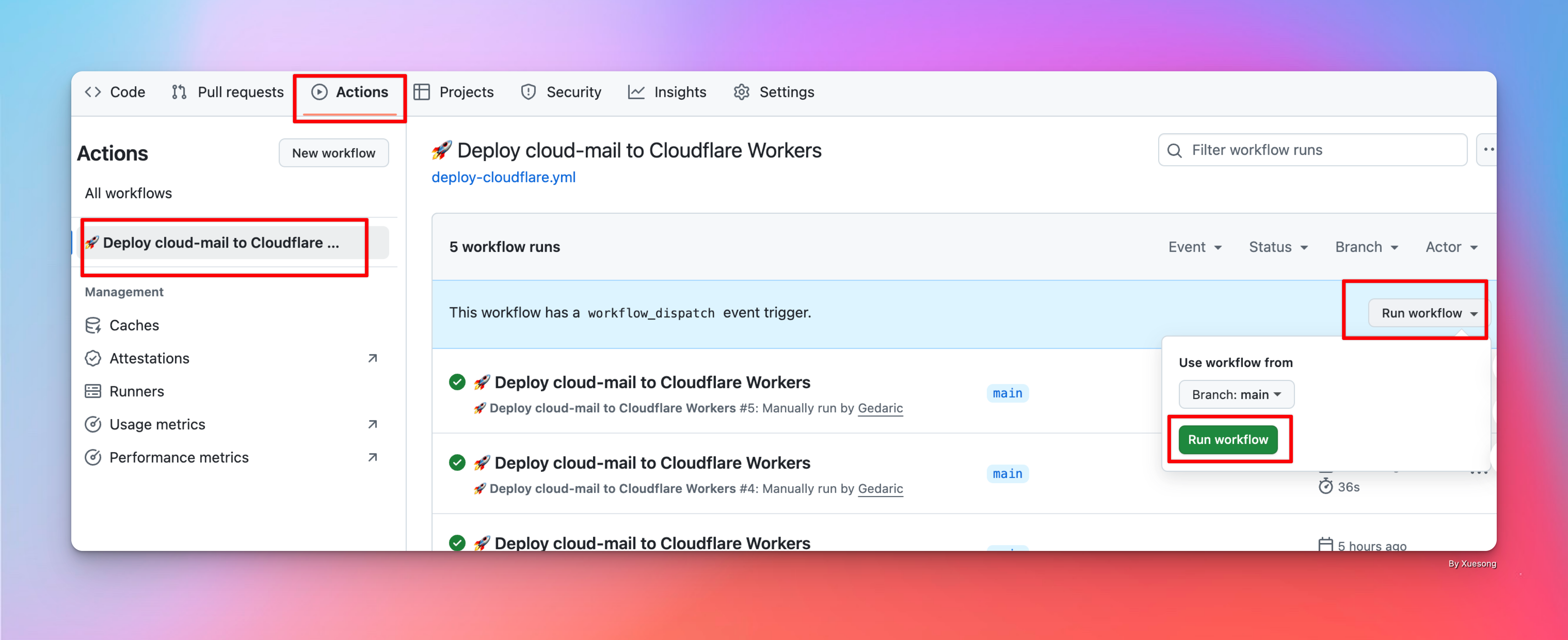Viewport: 1568px width, 640px height.
Task: Click success check icon for third run
Action: click(x=457, y=543)
